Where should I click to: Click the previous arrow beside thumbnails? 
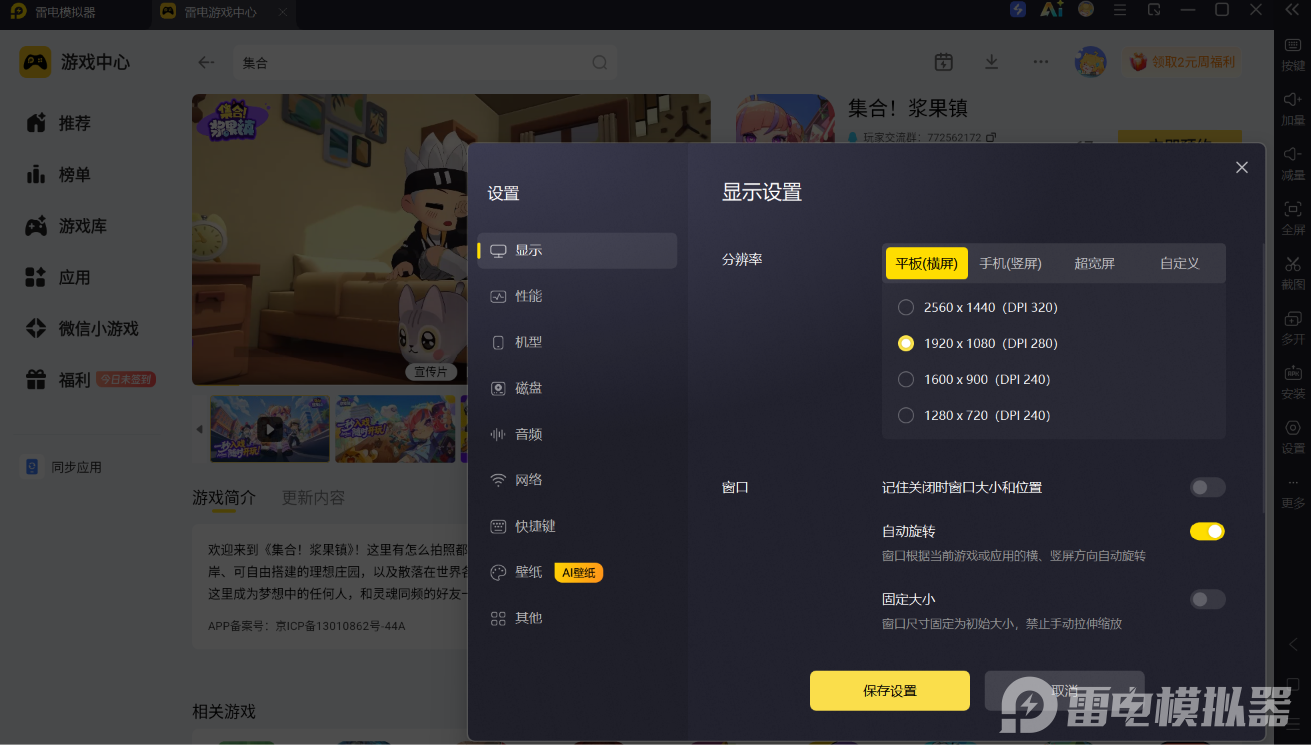pyautogui.click(x=199, y=429)
